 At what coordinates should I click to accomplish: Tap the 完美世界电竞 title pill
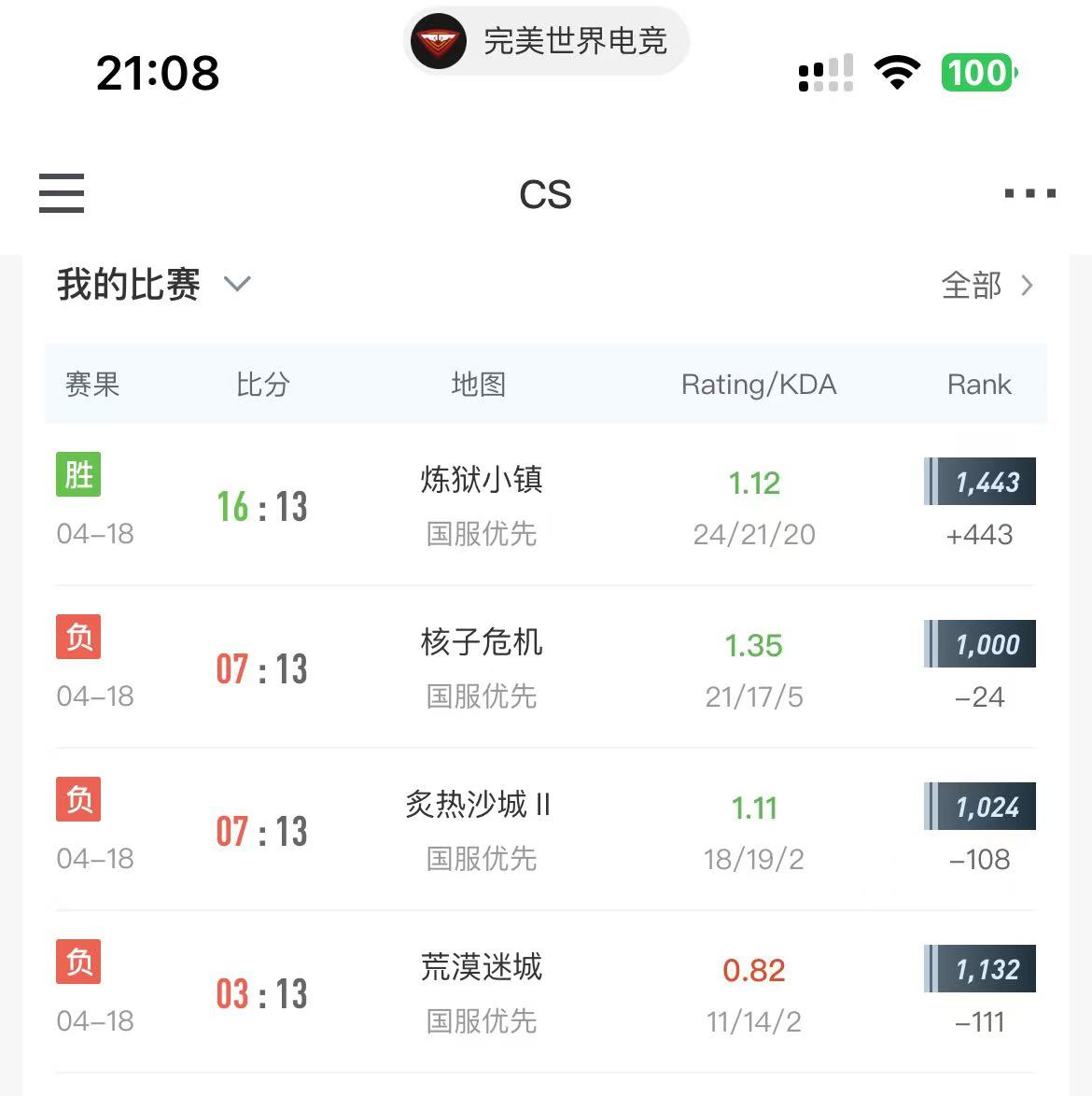point(574,42)
